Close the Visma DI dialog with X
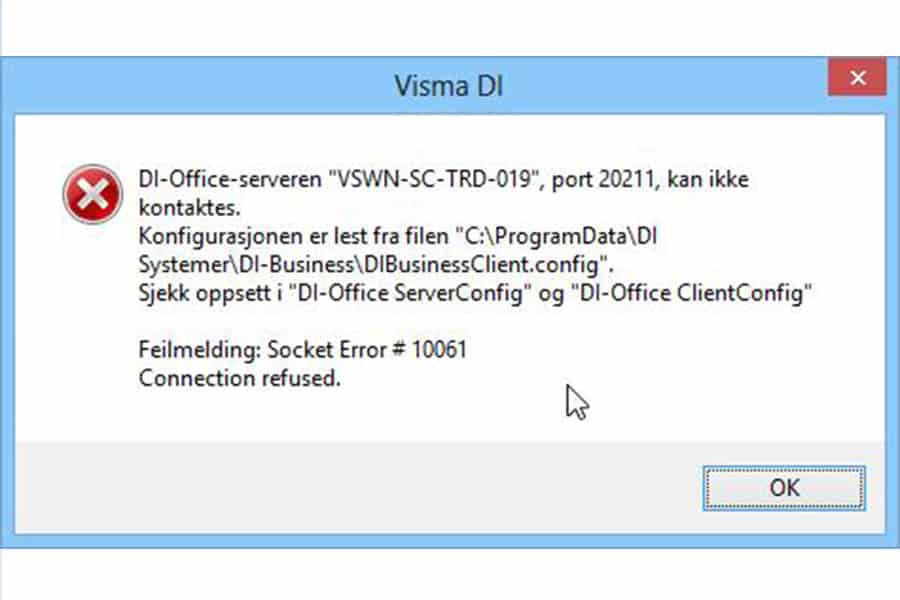The width and height of the screenshot is (900, 600). [858, 77]
